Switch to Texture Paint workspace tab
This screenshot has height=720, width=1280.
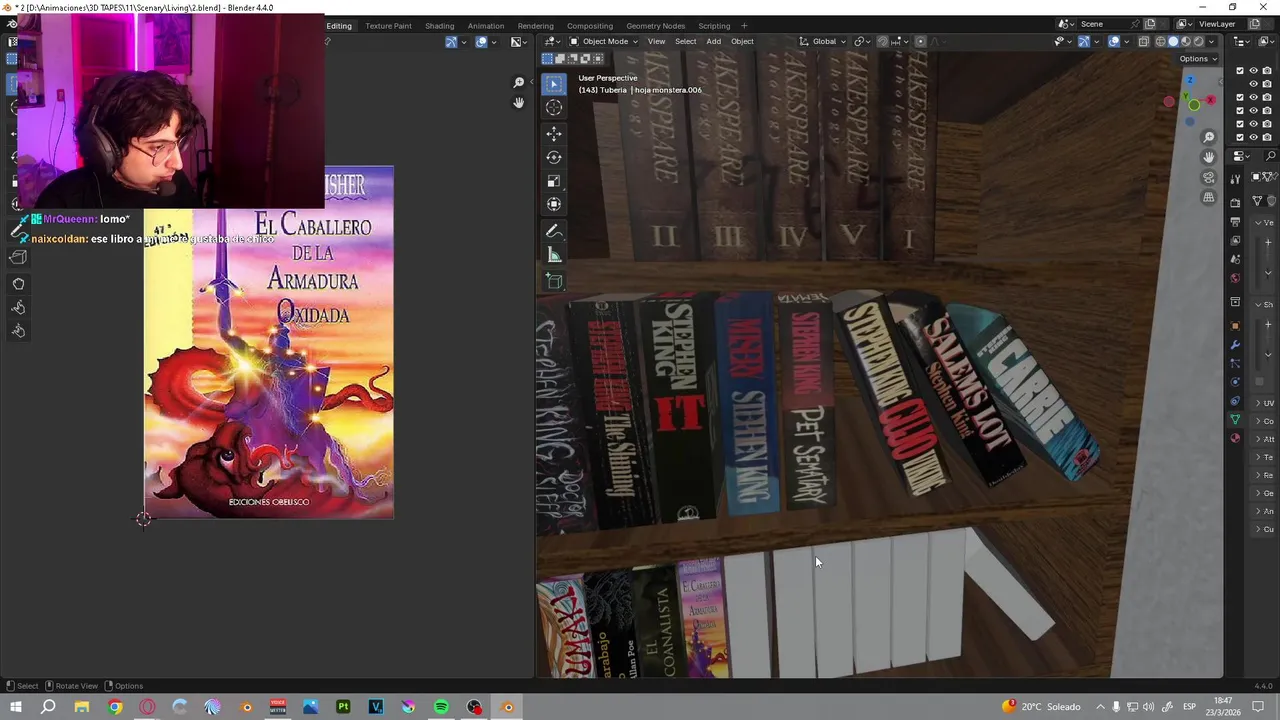[388, 25]
